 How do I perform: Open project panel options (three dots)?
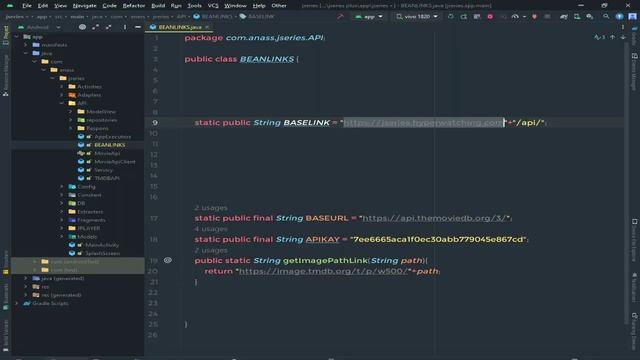[124, 27]
